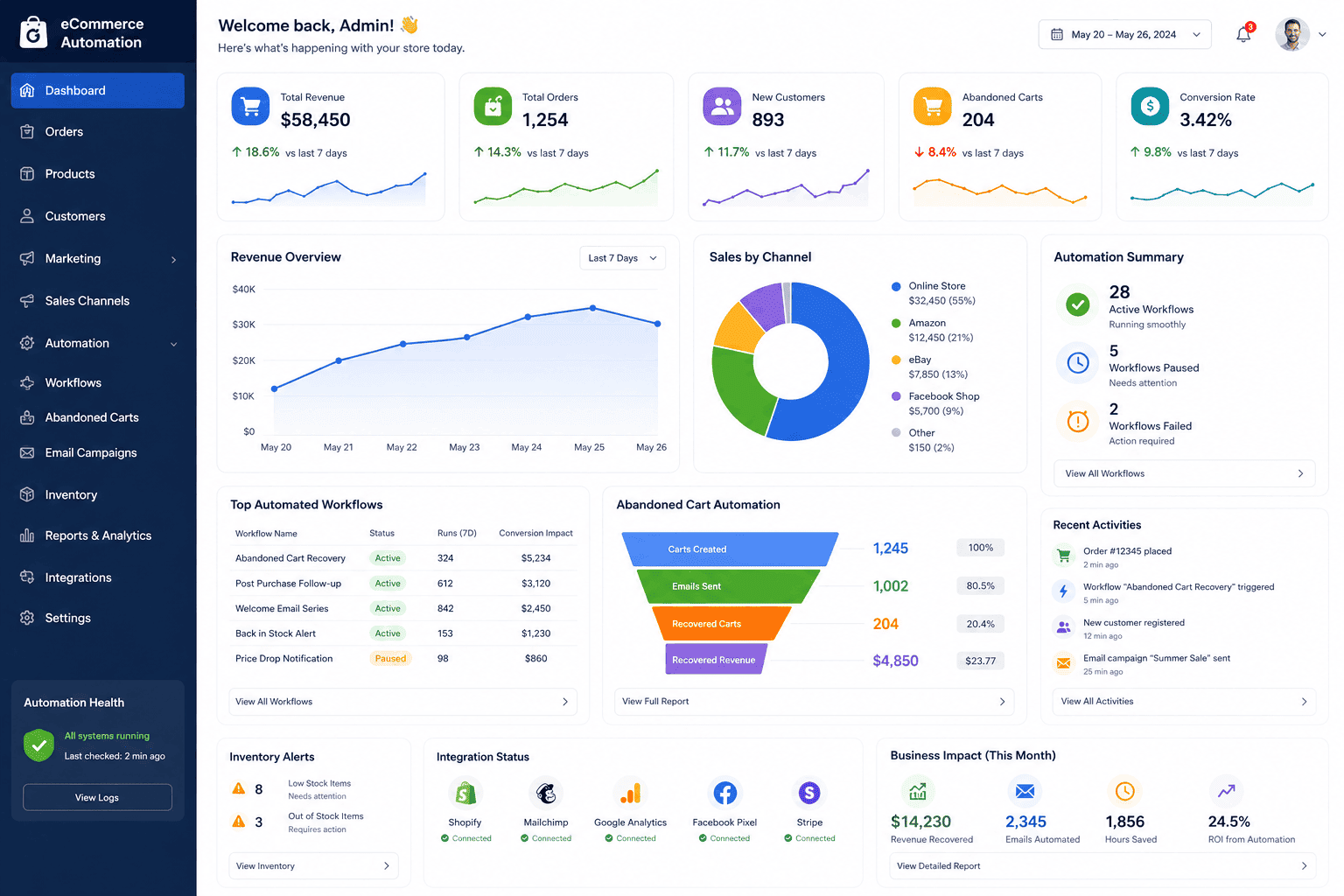Open the notifications bell icon
The image size is (1344, 896).
click(1243, 35)
